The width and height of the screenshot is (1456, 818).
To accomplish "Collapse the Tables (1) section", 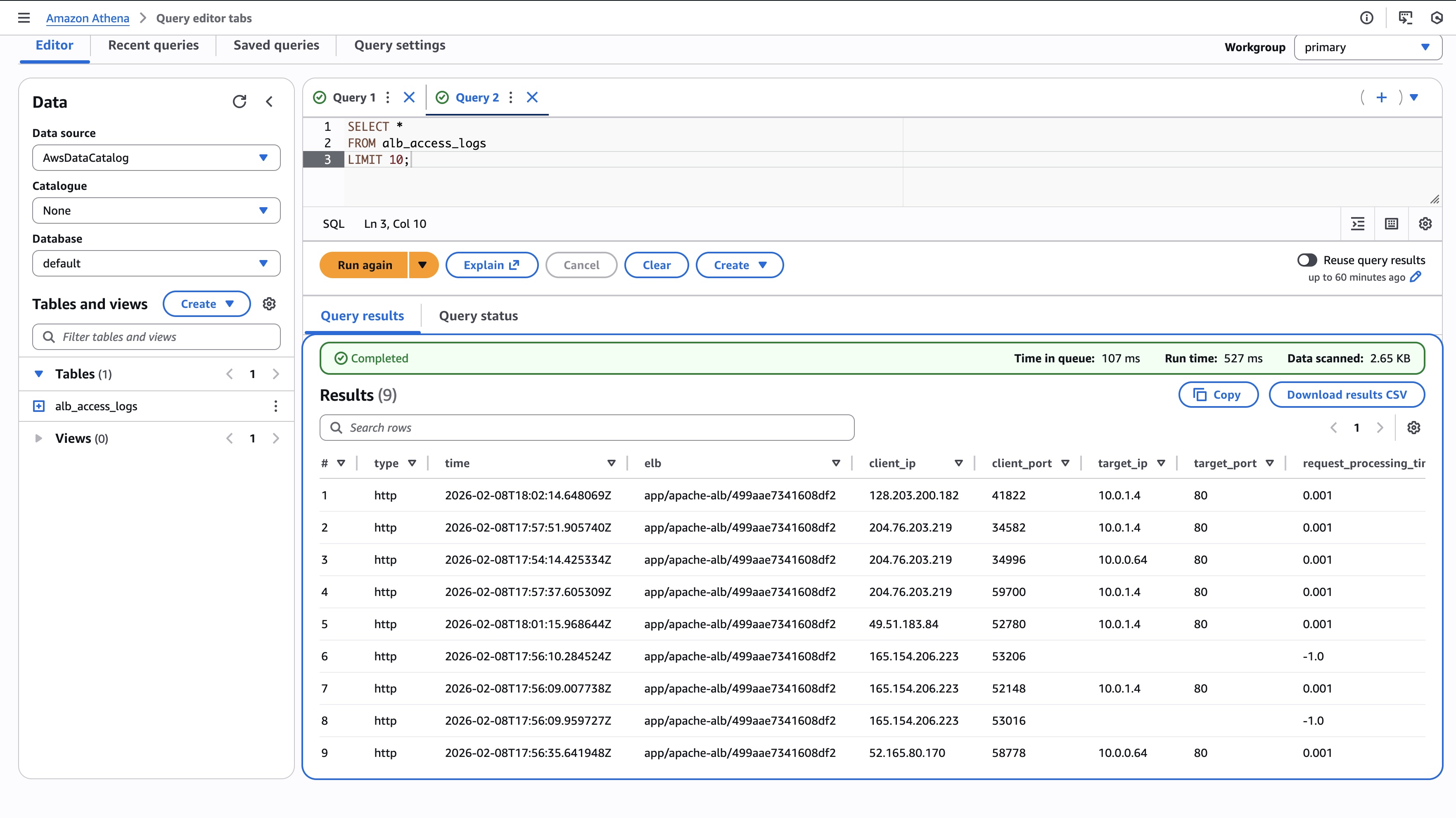I will pos(38,374).
